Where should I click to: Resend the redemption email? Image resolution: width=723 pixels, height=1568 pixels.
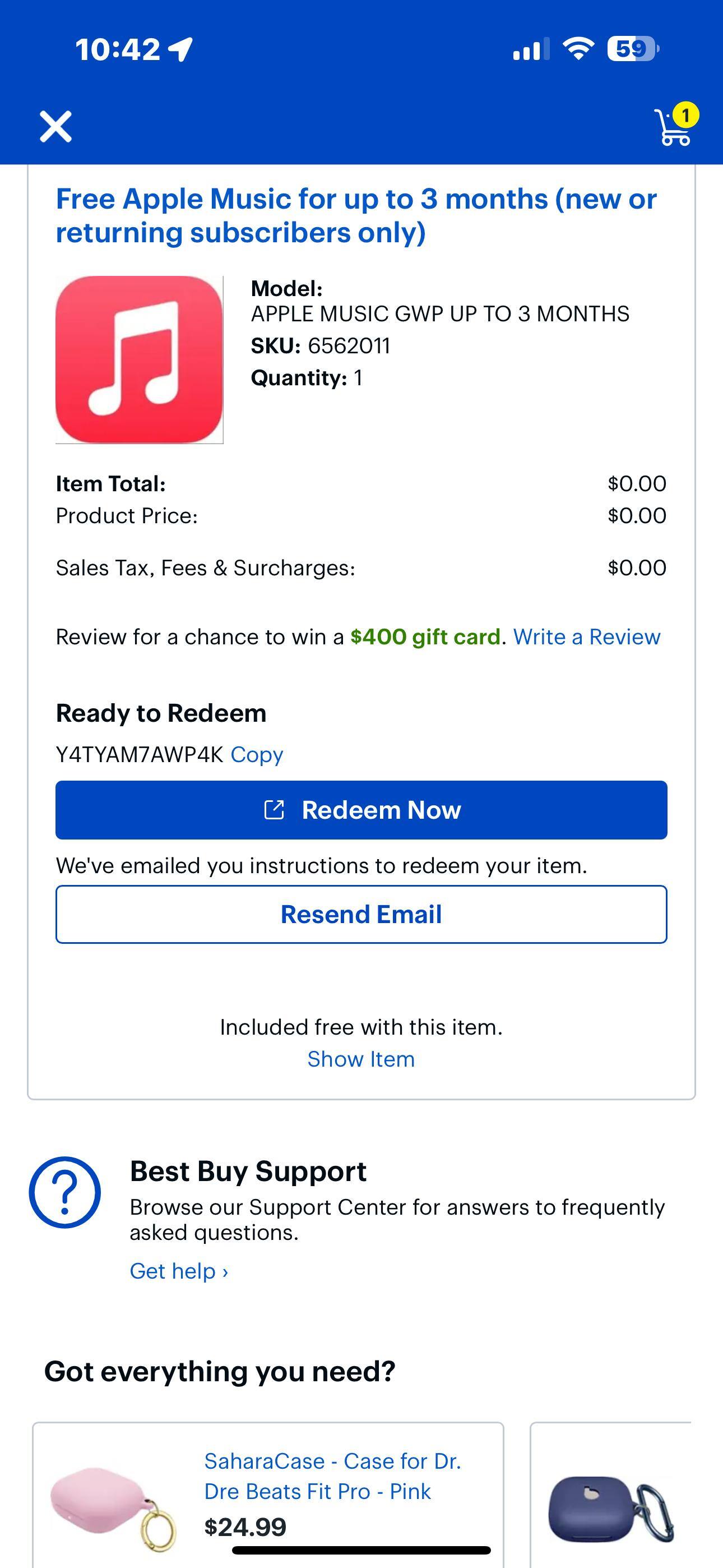pos(361,914)
